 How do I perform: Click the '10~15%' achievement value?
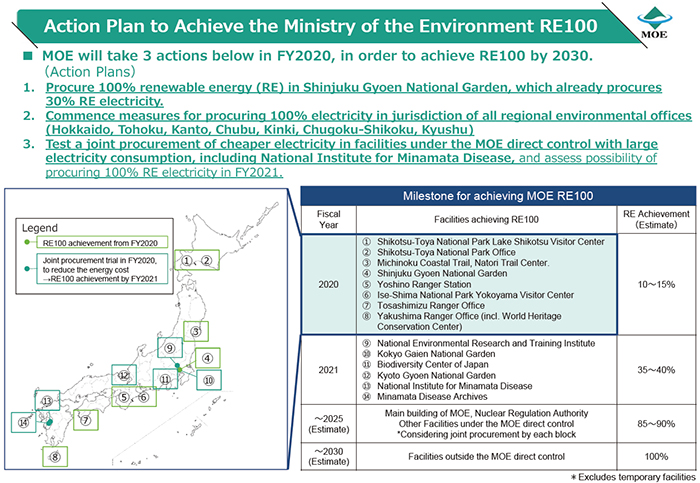coord(656,284)
